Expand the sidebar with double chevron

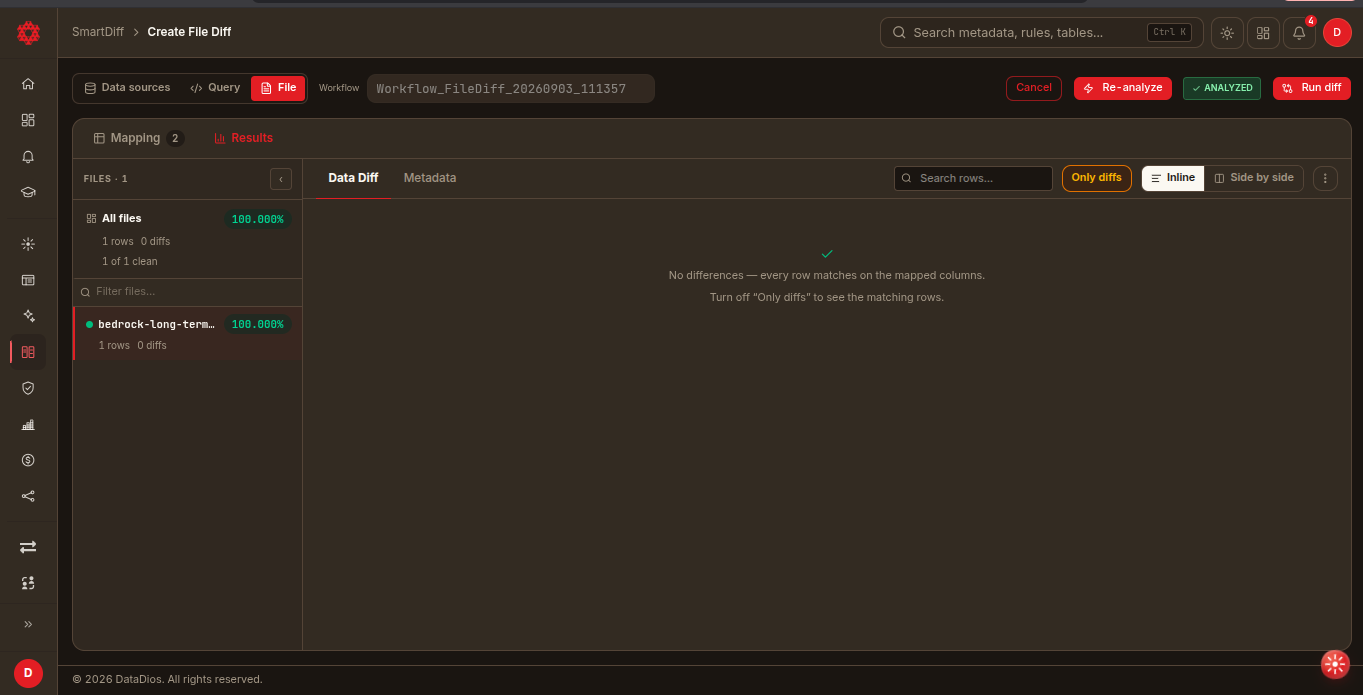(28, 624)
